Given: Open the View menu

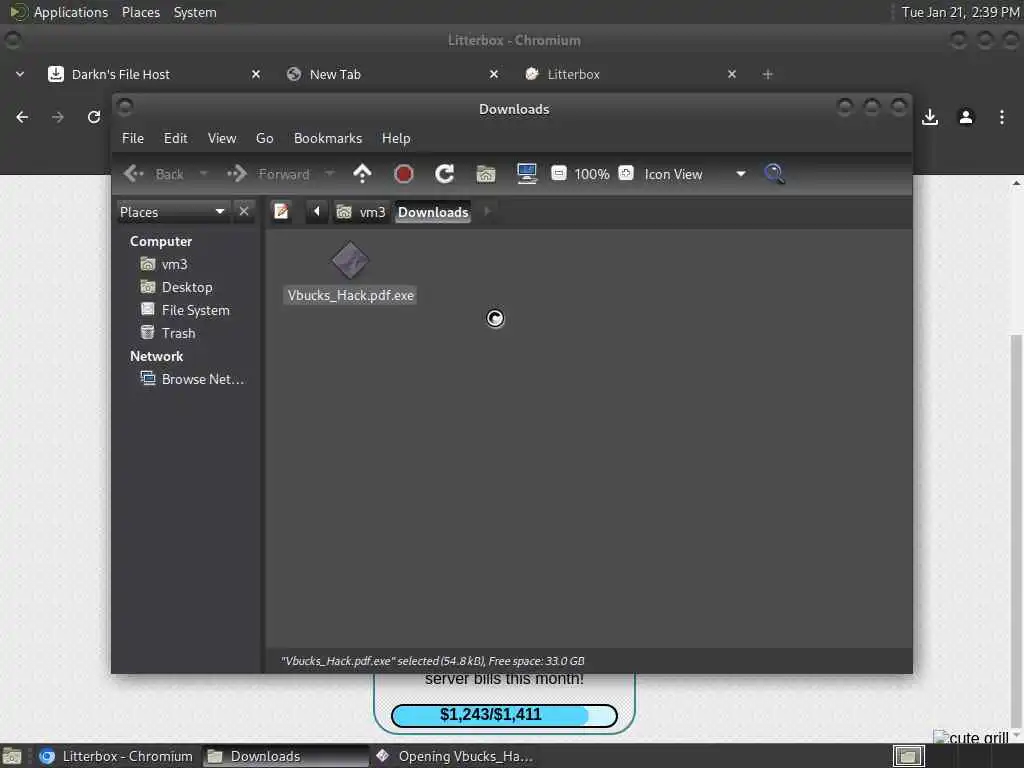Looking at the screenshot, I should [222, 138].
